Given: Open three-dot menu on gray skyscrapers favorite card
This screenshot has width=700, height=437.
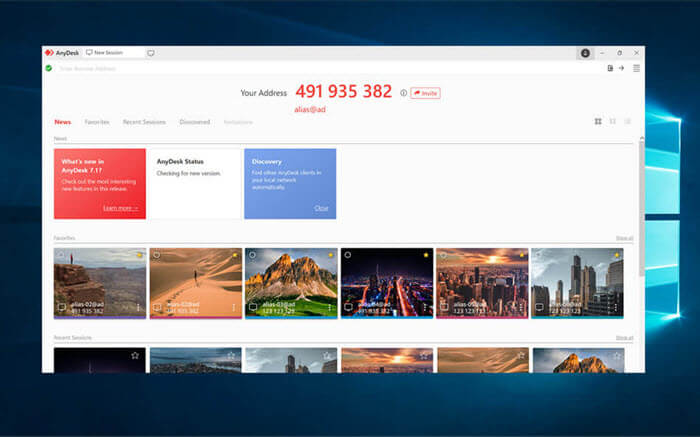Looking at the screenshot, I should point(616,308).
